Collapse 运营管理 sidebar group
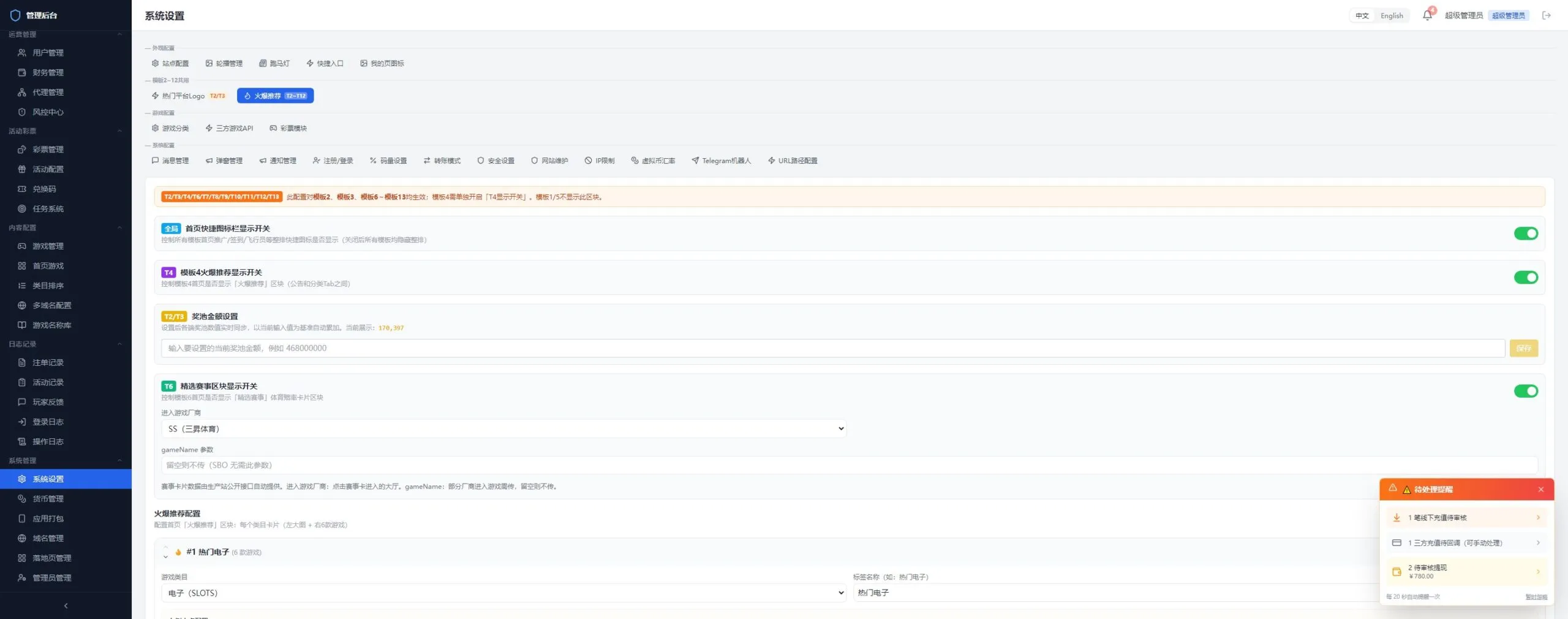Viewport: 1568px width, 619px height. pyautogui.click(x=66, y=34)
